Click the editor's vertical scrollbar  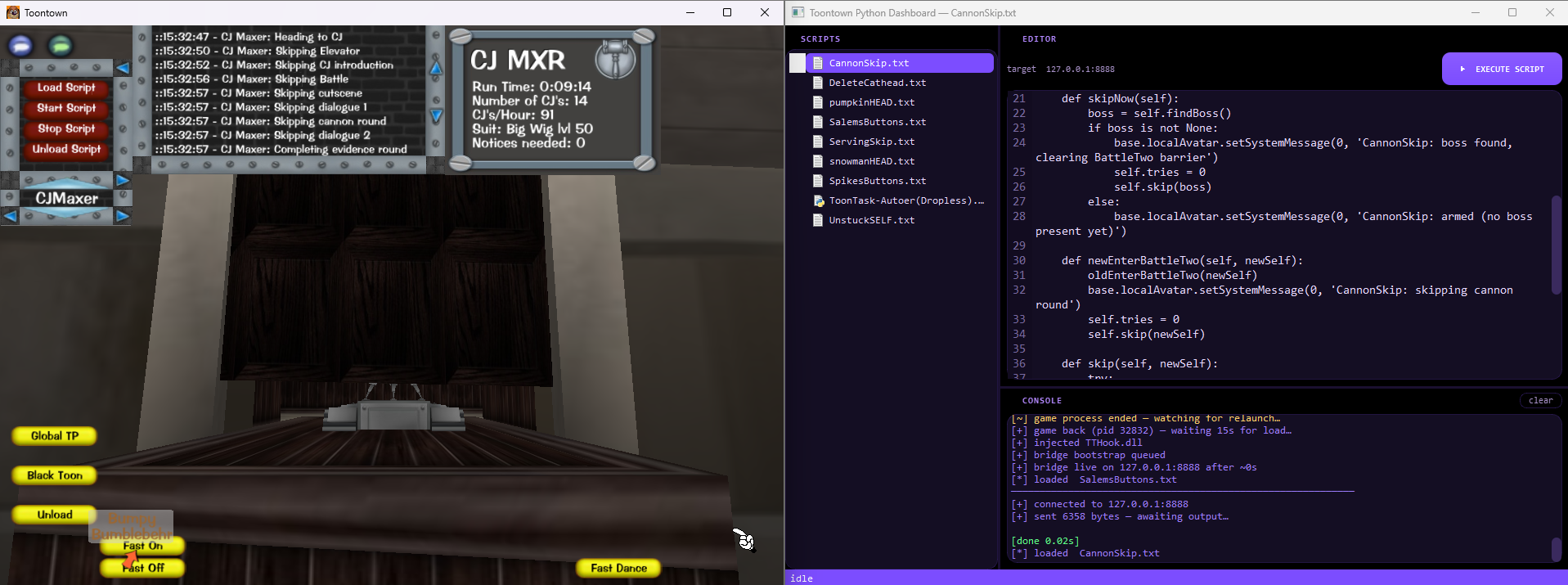[1556, 245]
